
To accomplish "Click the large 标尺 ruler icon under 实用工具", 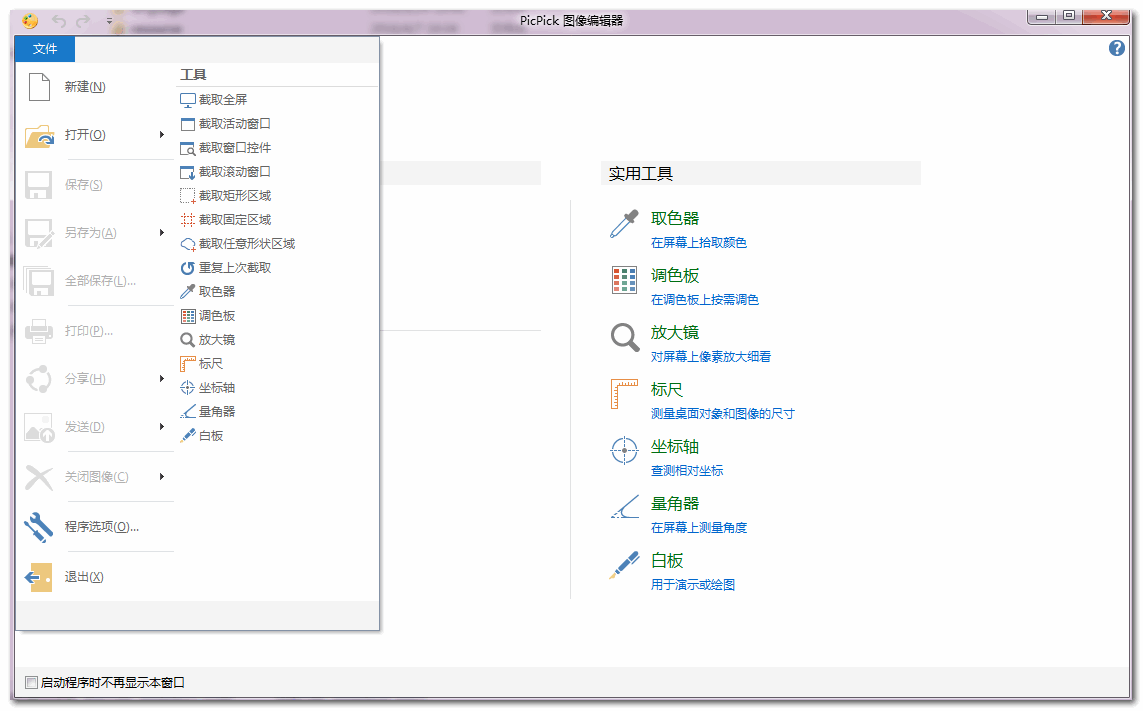I will click(624, 395).
